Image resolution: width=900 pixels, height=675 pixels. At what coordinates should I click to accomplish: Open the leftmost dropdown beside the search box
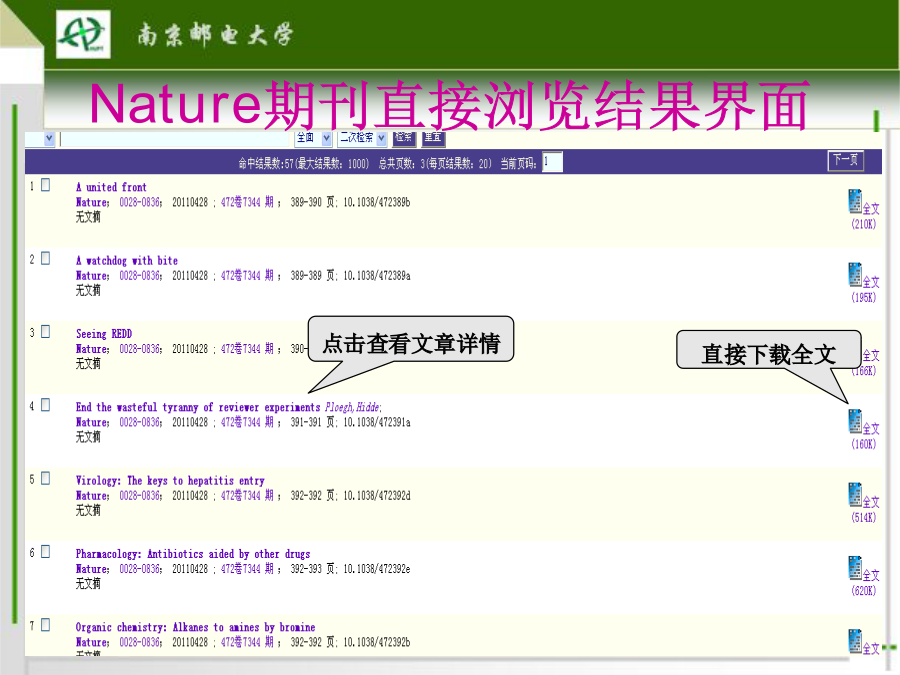(40, 139)
